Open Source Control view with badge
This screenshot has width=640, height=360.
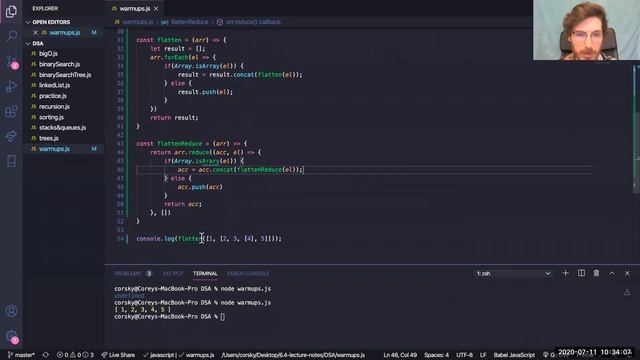coord(11,61)
